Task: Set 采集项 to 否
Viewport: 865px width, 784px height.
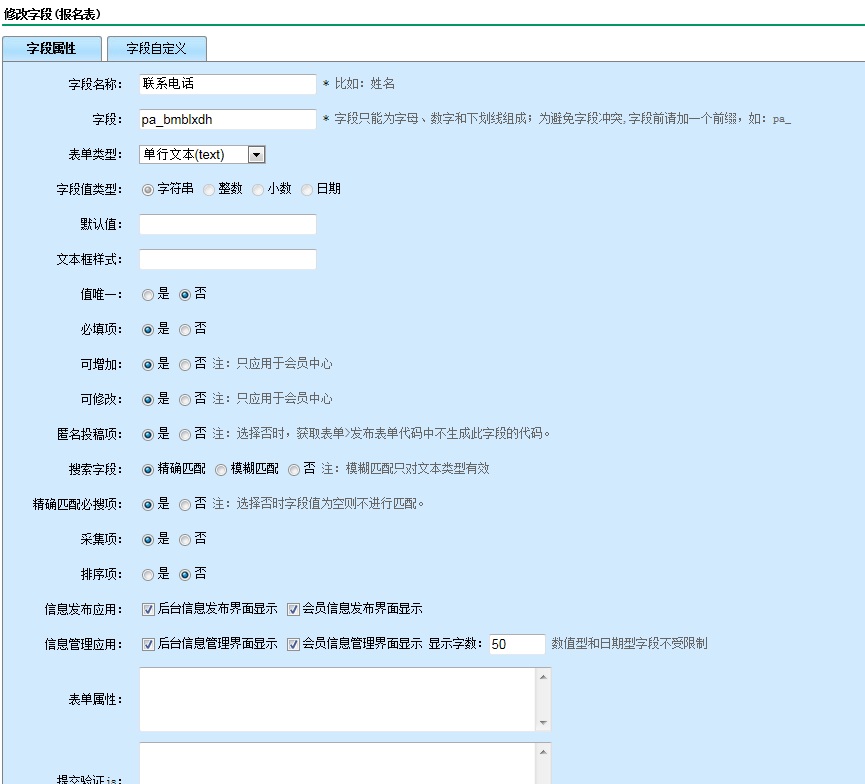Action: 185,540
